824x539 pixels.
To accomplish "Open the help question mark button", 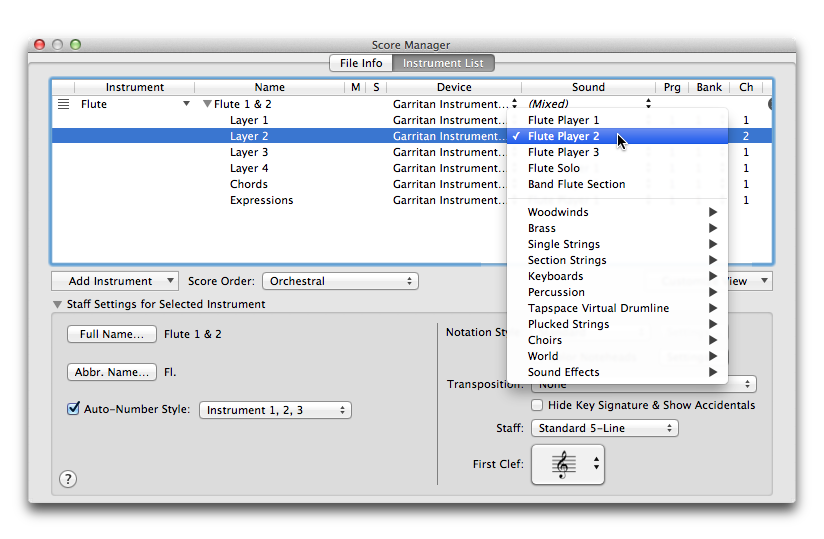I will pos(68,479).
